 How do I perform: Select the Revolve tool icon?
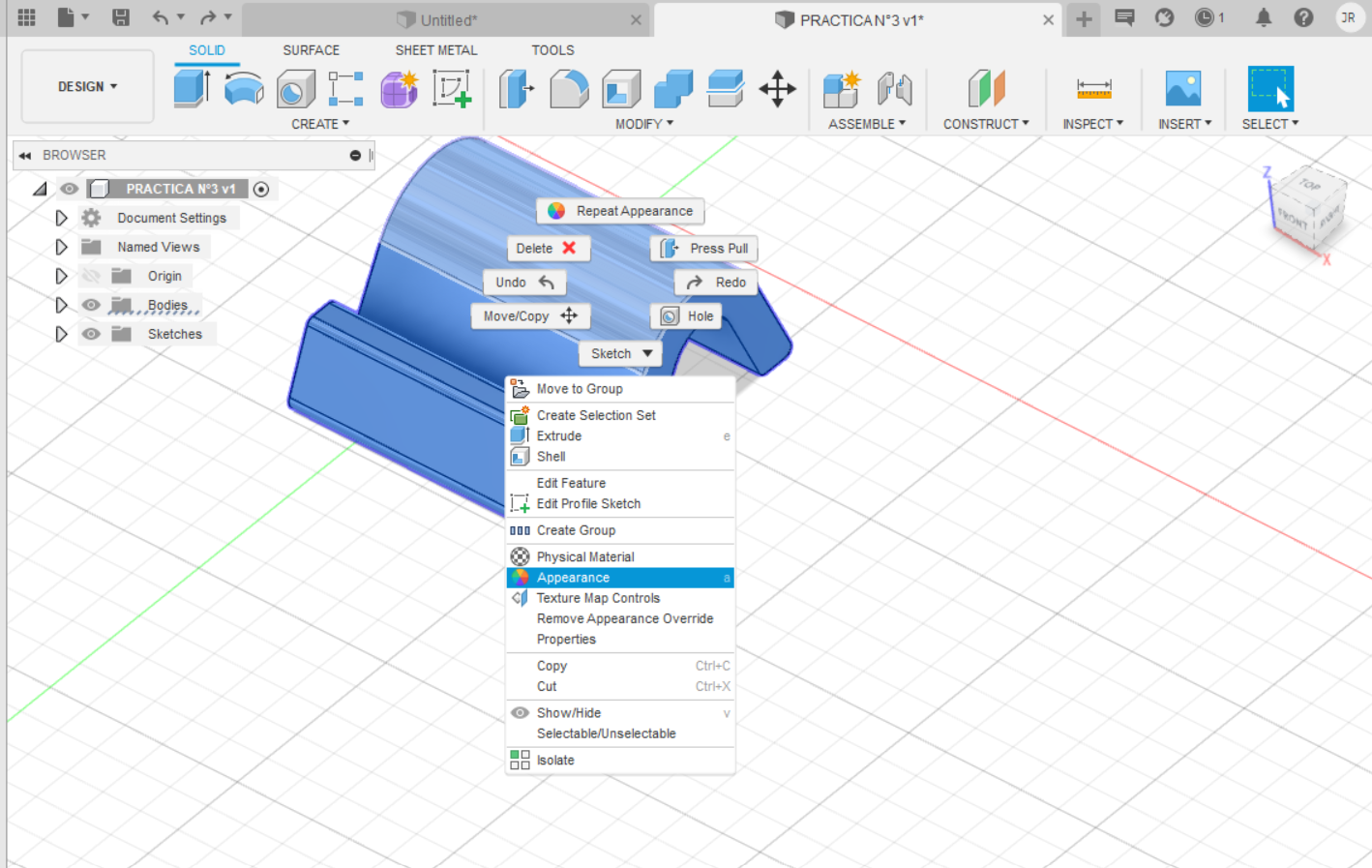point(244,88)
